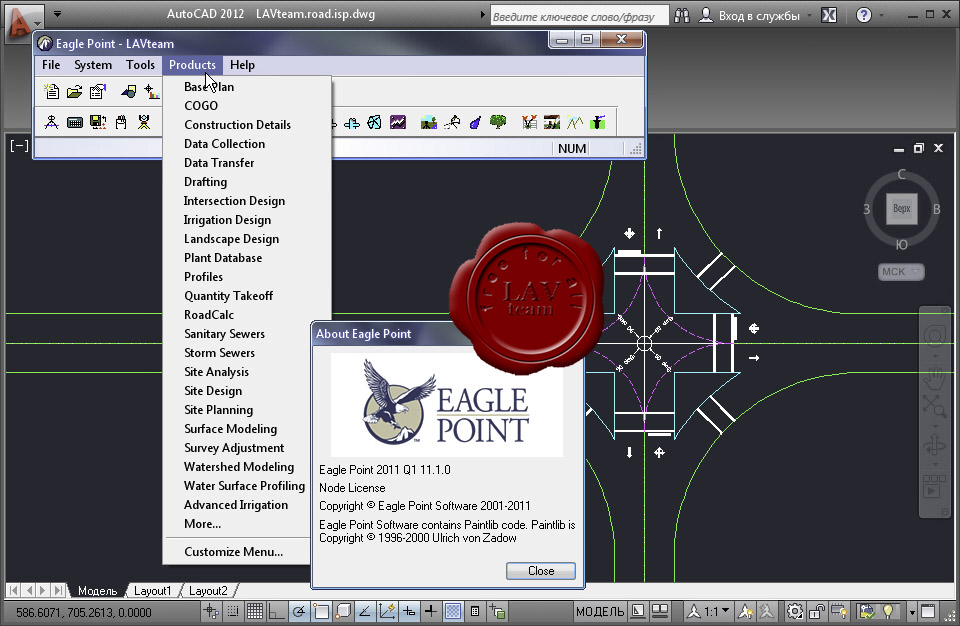Toggle Object Snap in status bar

321,611
